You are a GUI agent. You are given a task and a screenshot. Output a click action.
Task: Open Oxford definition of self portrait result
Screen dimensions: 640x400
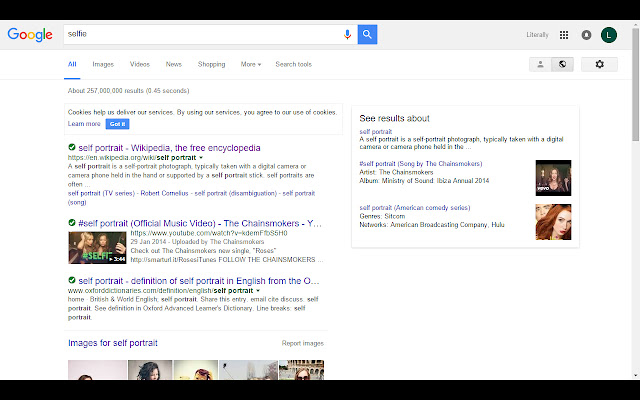click(x=199, y=281)
